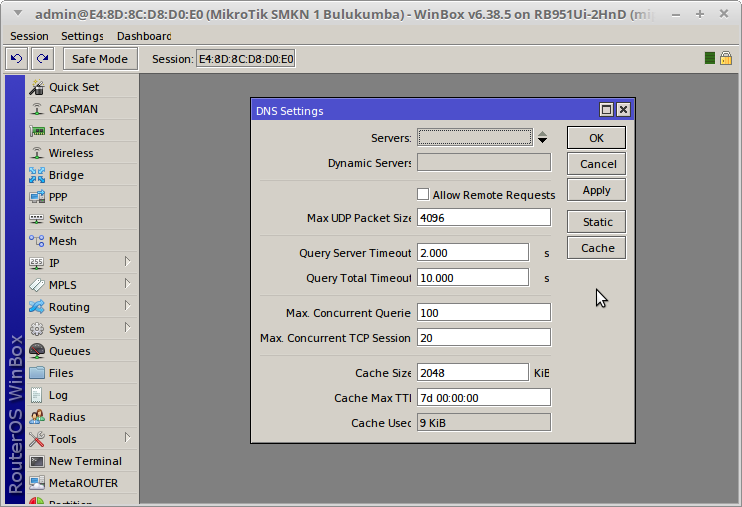The height and width of the screenshot is (507, 742).
Task: Click the Max UDP Packet Size field
Action: click(484, 218)
